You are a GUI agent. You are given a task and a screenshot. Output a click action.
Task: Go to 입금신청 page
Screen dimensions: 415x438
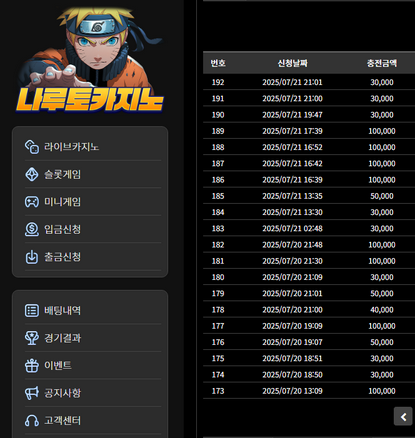coord(63,229)
